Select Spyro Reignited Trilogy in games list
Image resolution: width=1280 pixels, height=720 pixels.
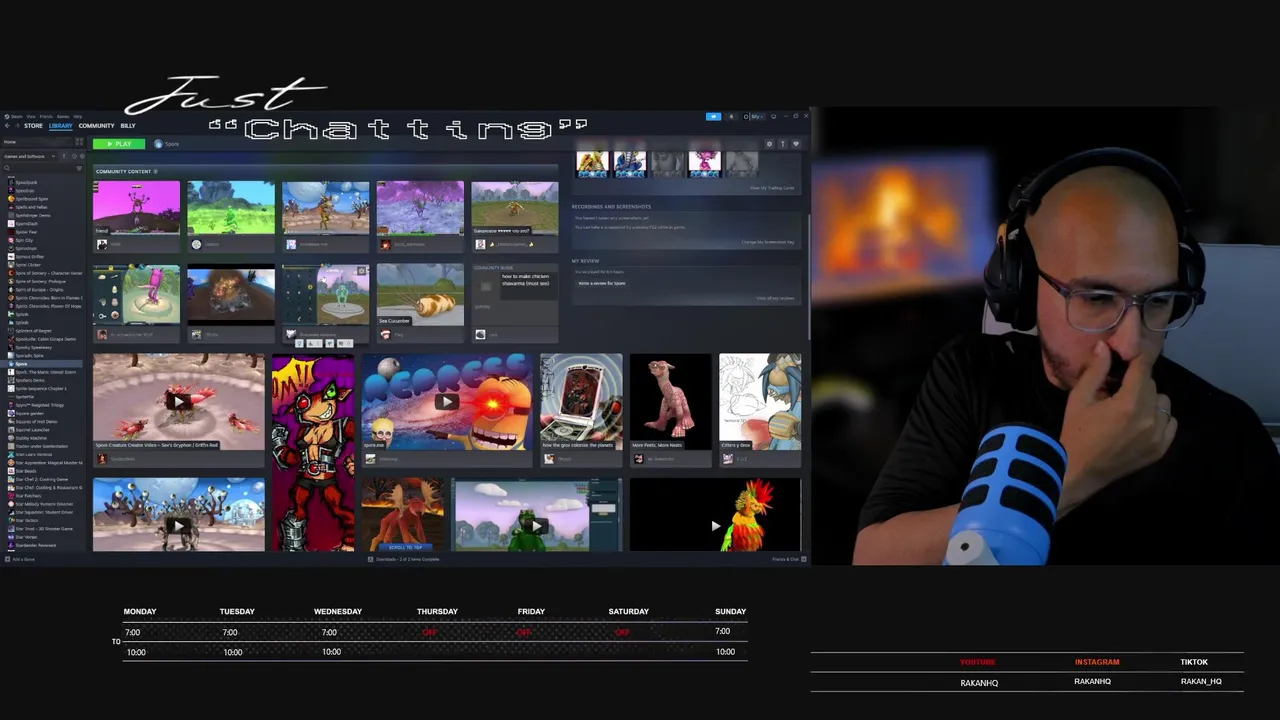tap(34, 405)
